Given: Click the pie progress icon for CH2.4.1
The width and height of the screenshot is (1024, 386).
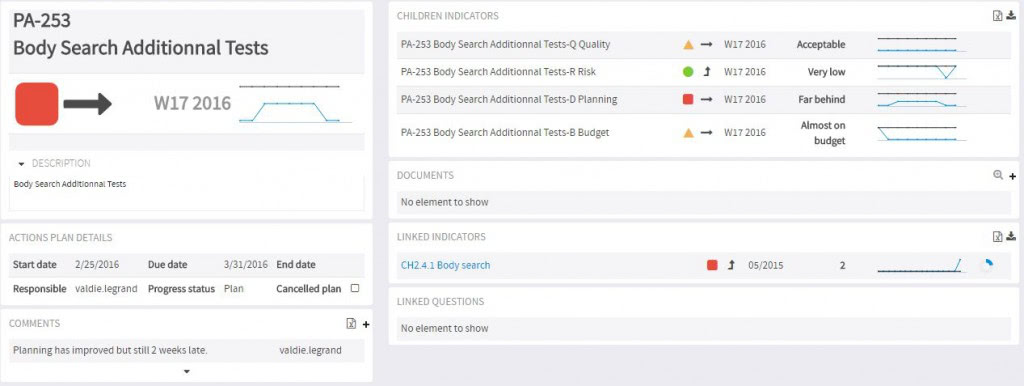Looking at the screenshot, I should click(987, 265).
